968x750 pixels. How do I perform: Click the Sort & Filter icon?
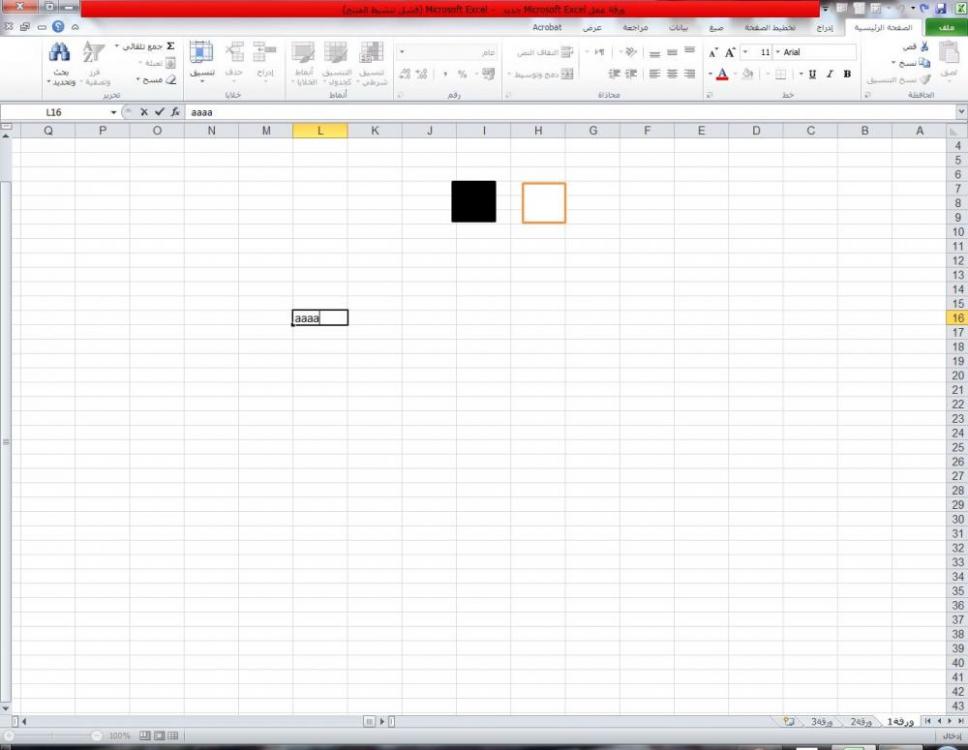[x=93, y=52]
